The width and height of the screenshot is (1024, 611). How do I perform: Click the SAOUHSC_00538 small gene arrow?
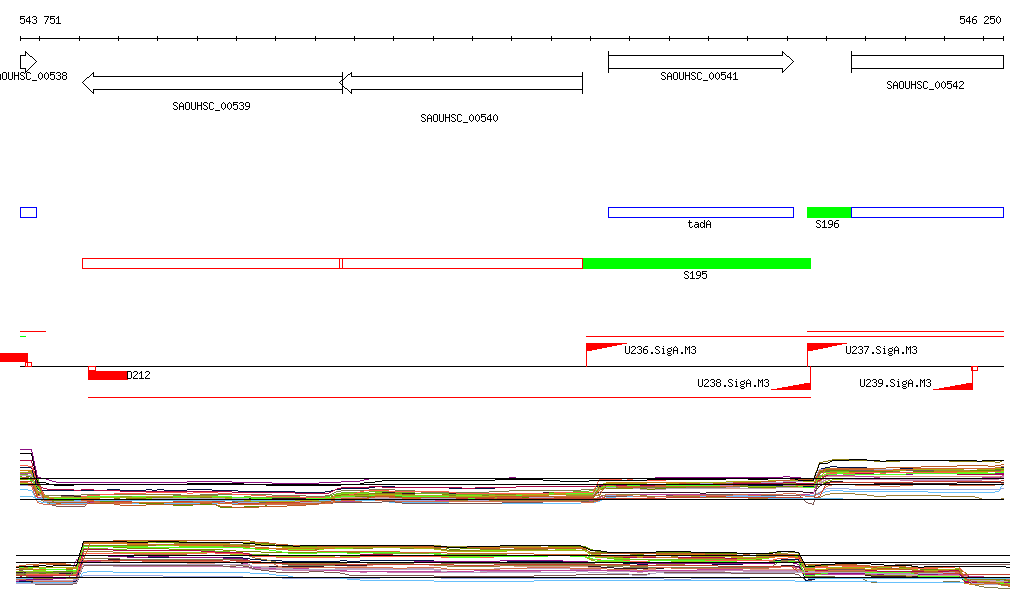click(28, 62)
